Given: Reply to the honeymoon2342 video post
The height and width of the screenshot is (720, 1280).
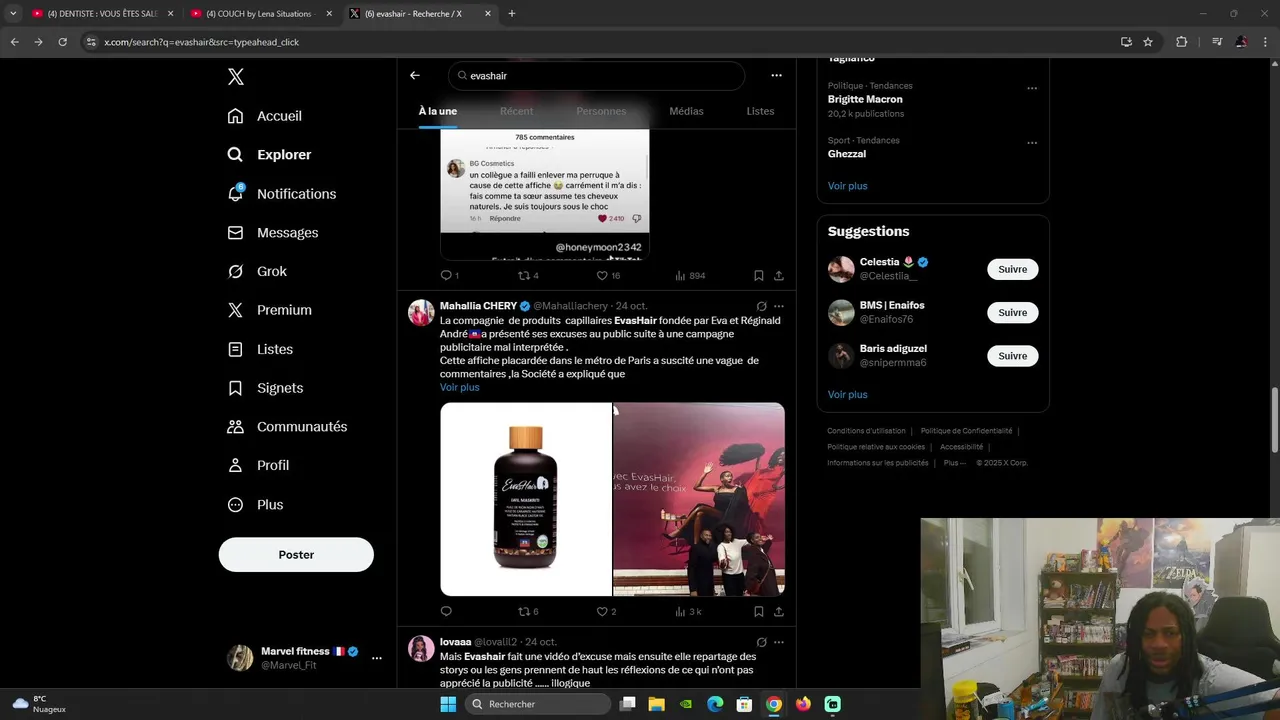Looking at the screenshot, I should [447, 275].
